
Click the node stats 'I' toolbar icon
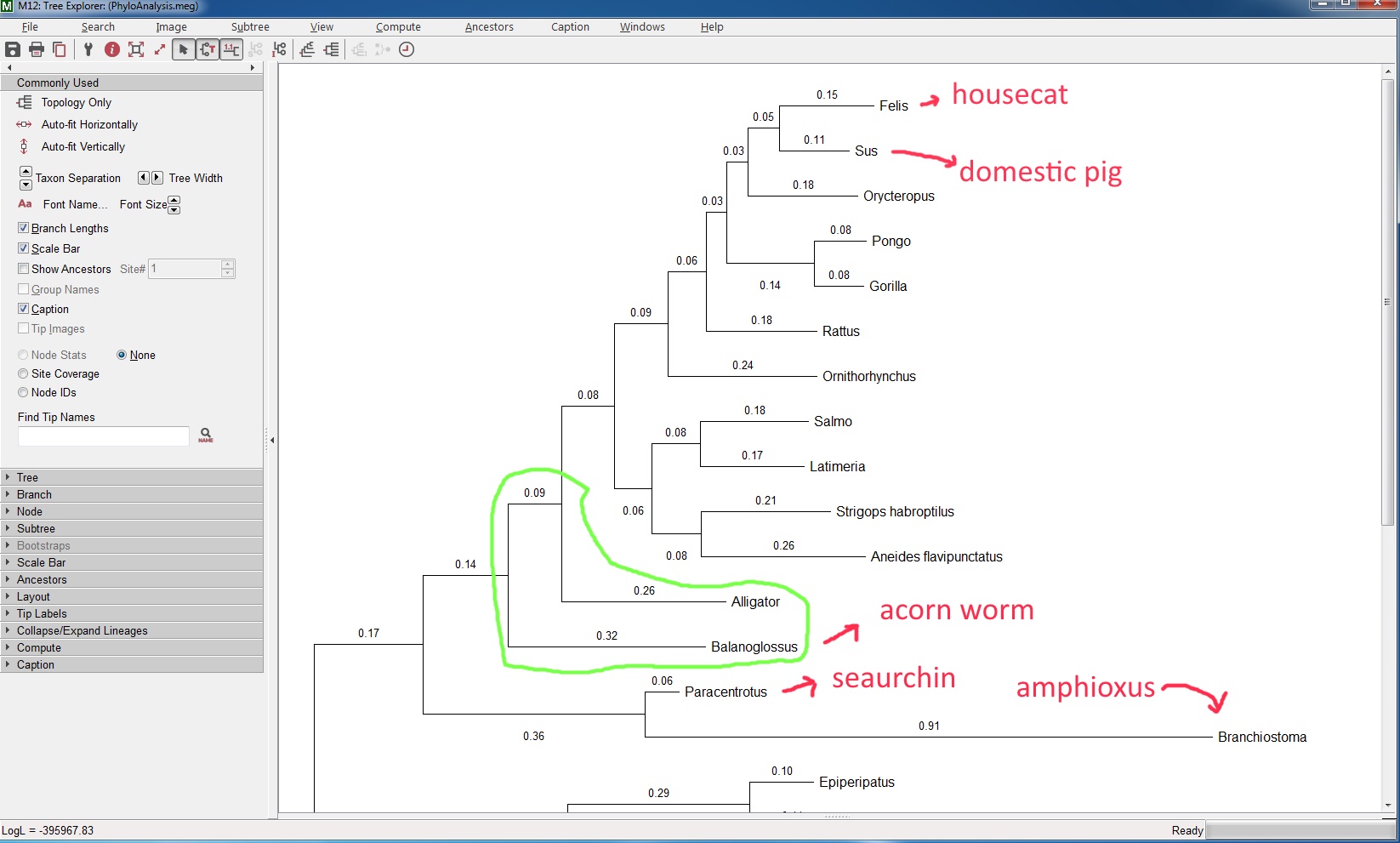click(279, 49)
